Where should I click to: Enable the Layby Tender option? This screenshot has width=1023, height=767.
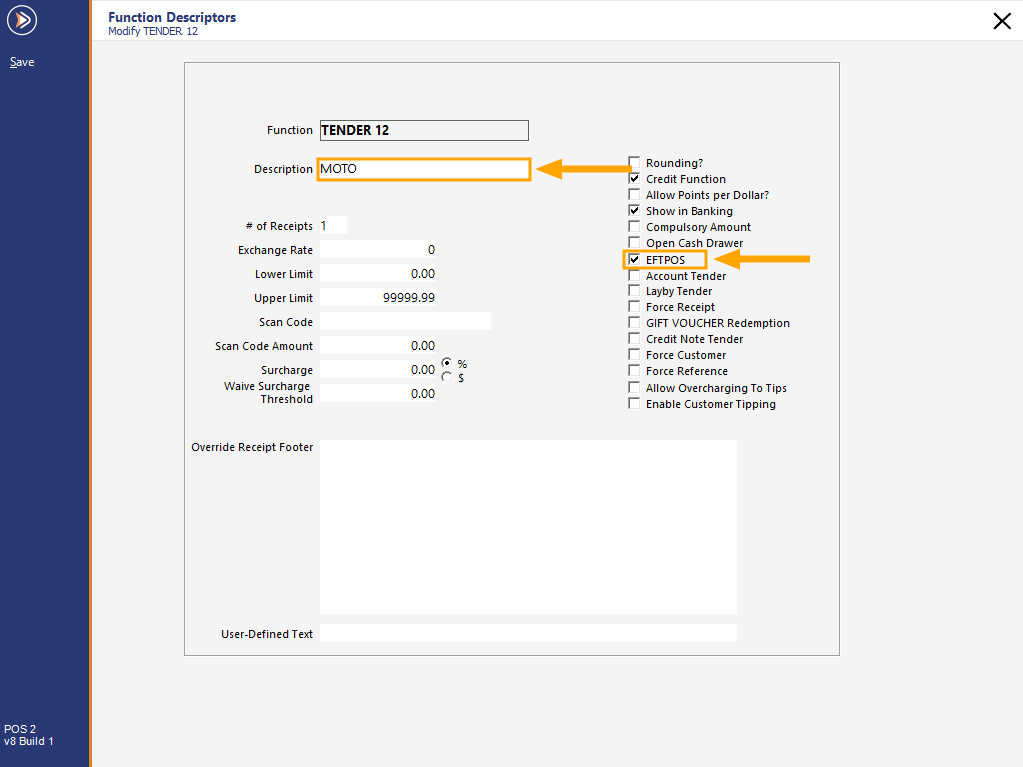pos(634,290)
